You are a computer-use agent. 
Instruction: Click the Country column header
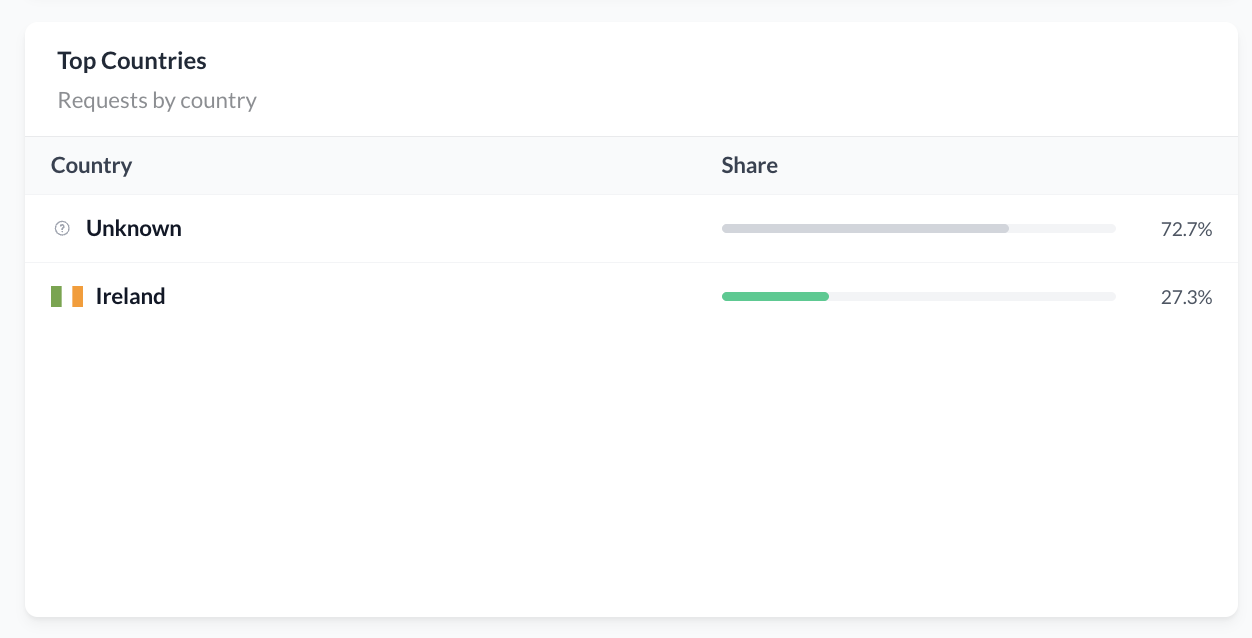pos(91,165)
